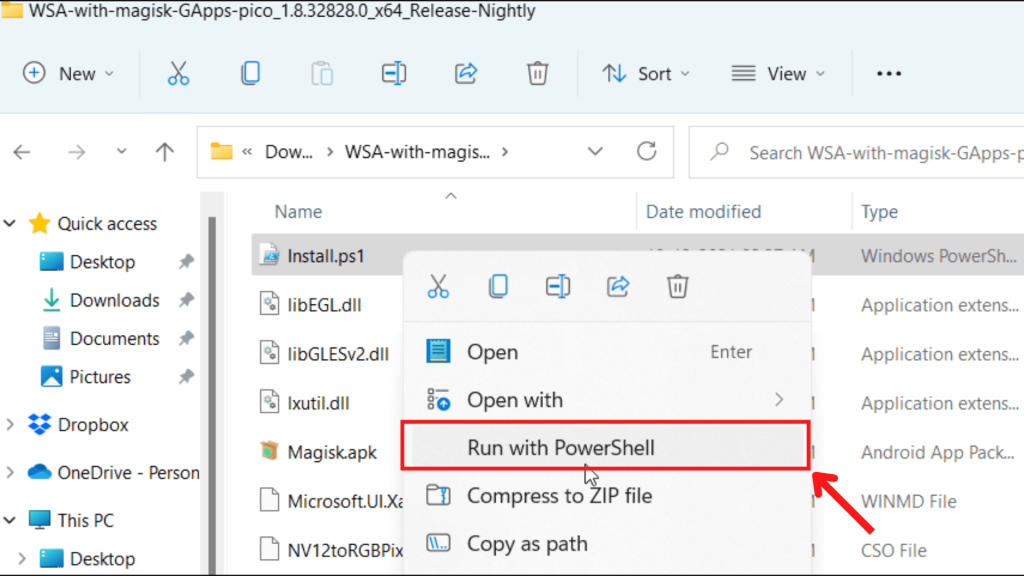This screenshot has width=1024, height=576.
Task: Open the See more ellipsis menu
Action: point(889,74)
